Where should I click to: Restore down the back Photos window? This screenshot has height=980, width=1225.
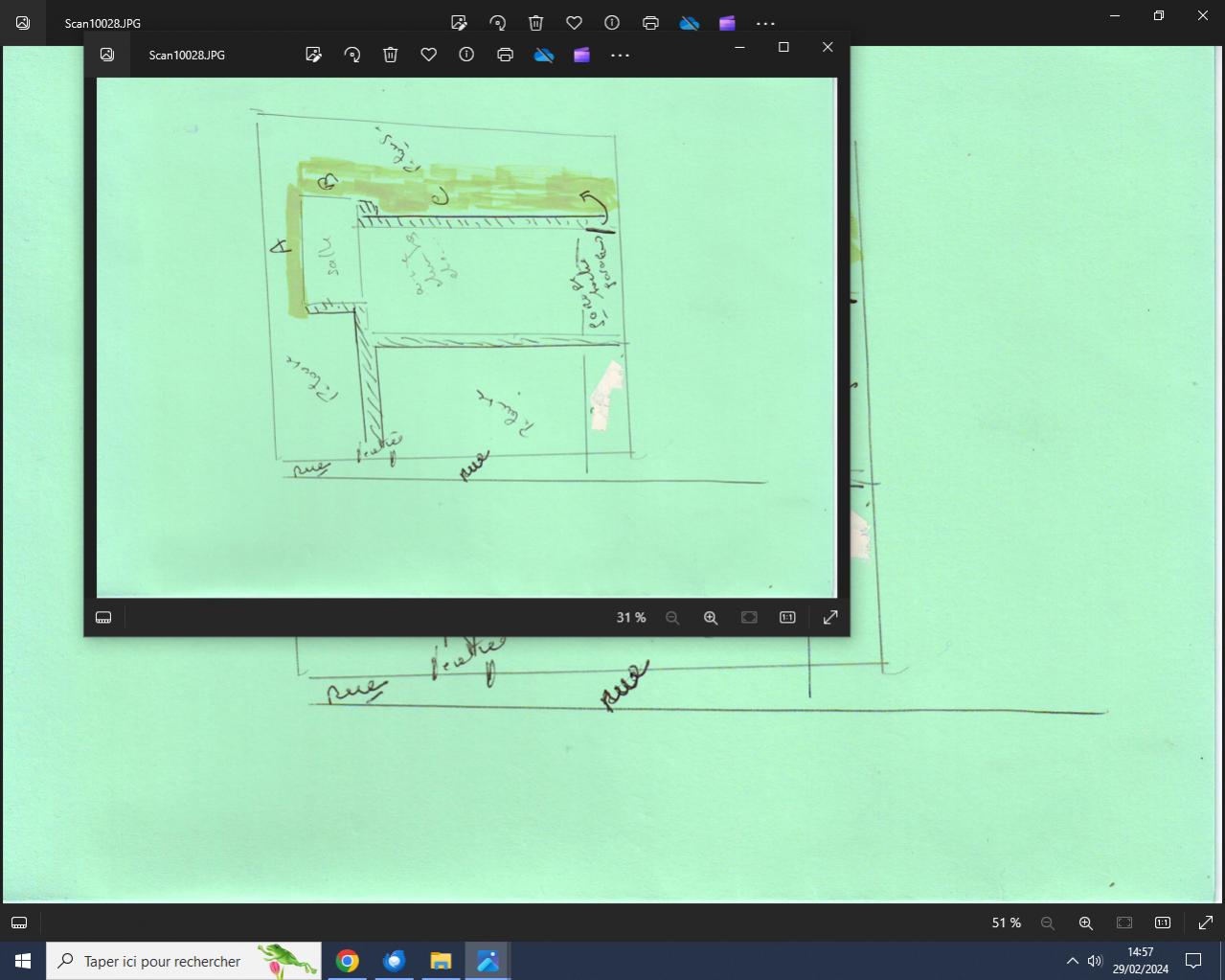pos(1159,15)
